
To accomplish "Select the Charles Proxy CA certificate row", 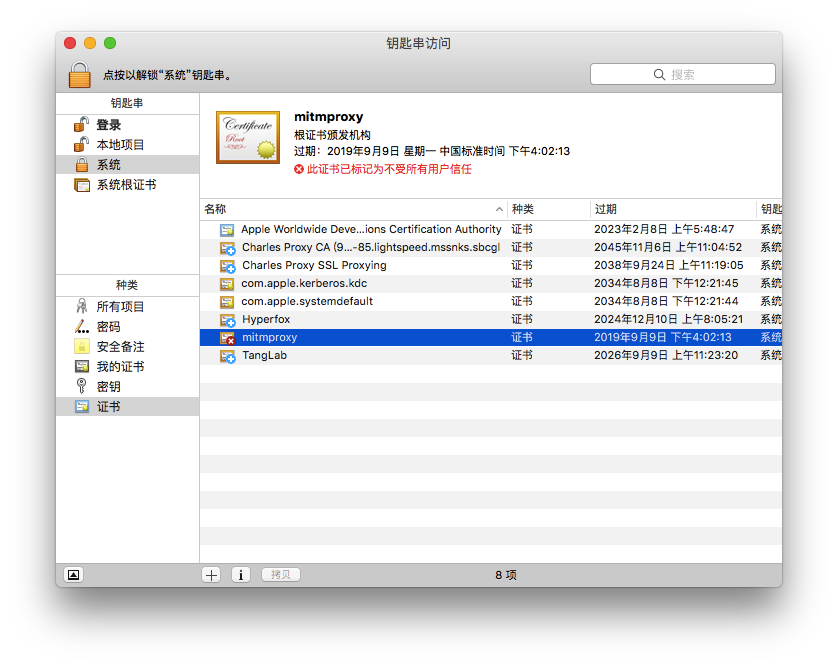I will click(x=491, y=247).
